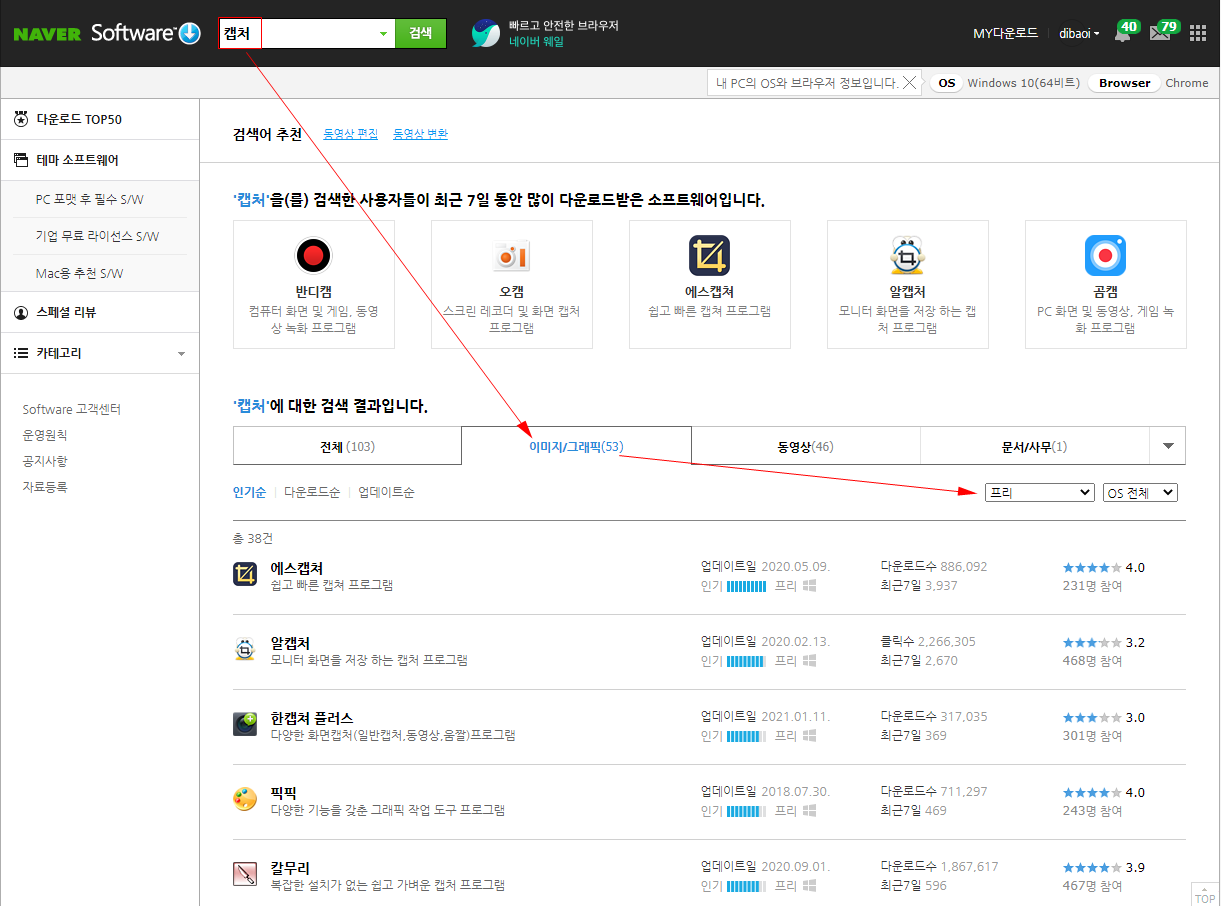The width and height of the screenshot is (1221, 906).
Task: Click the OS info button
Action: [946, 83]
